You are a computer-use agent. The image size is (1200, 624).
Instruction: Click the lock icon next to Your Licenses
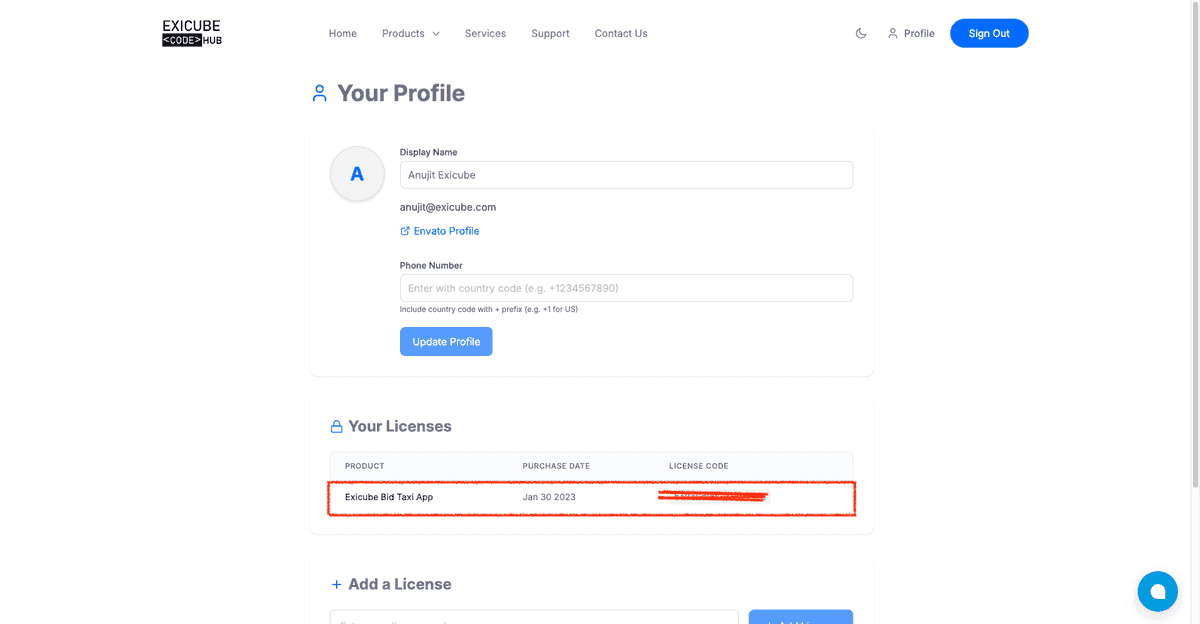(336, 427)
